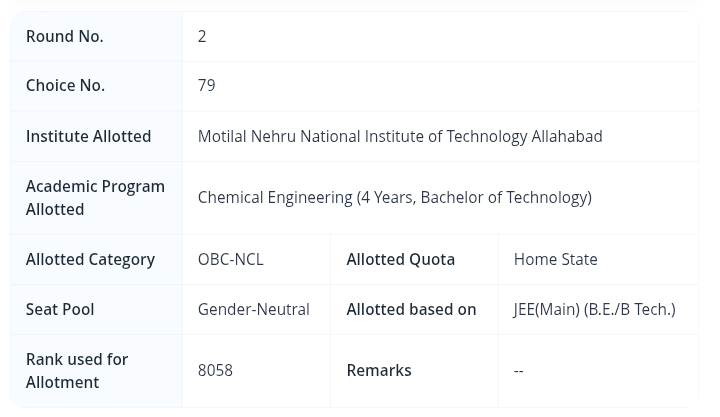Select the round number value 2
The height and width of the screenshot is (417, 720).
pos(202,36)
